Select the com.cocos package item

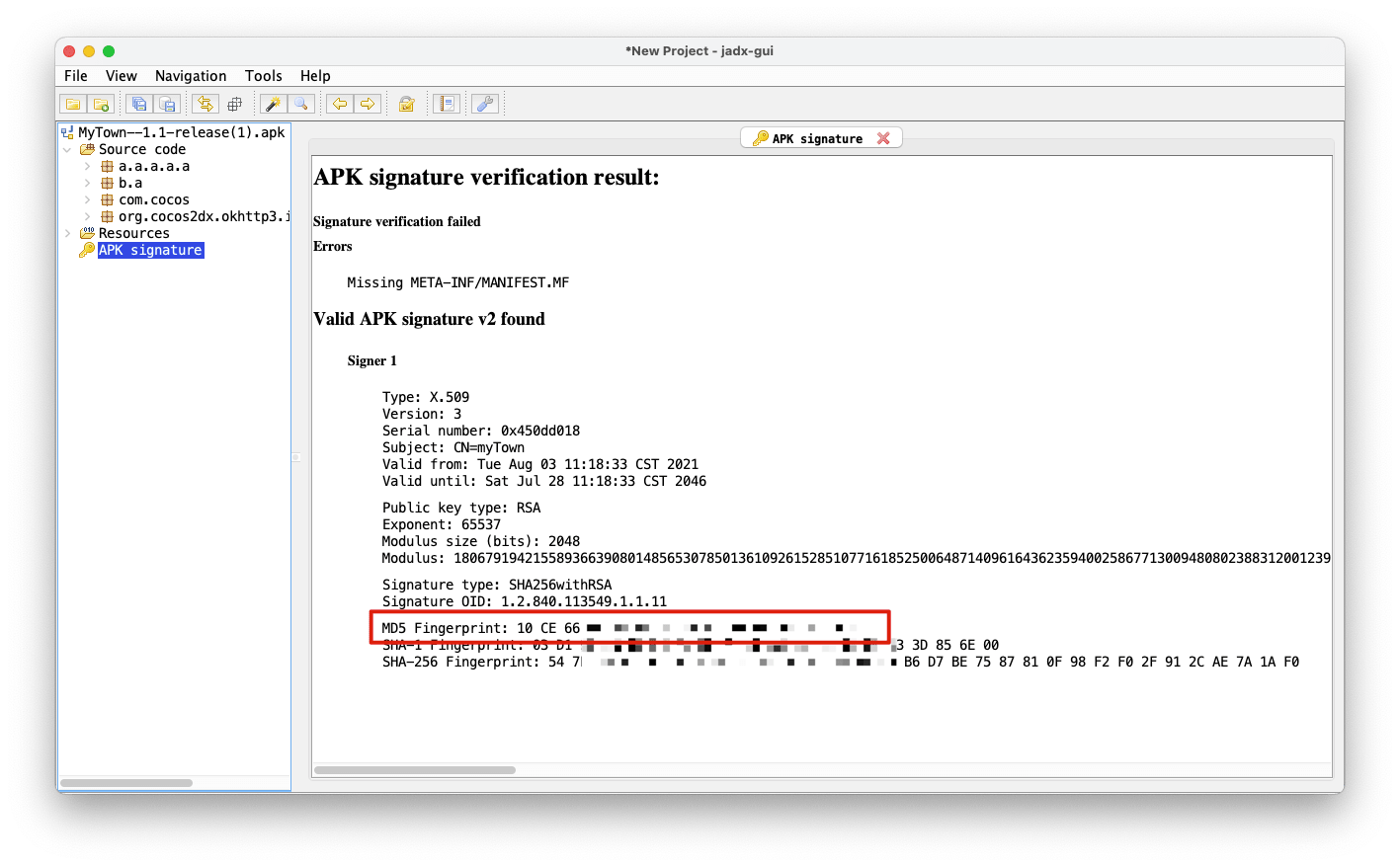(x=154, y=199)
